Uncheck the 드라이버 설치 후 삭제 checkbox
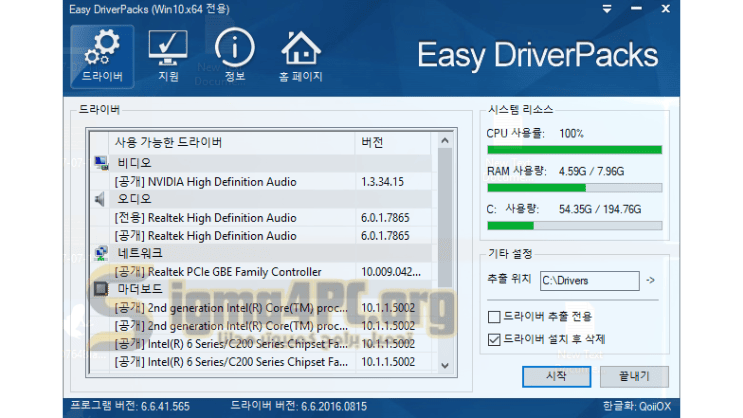 click(494, 339)
